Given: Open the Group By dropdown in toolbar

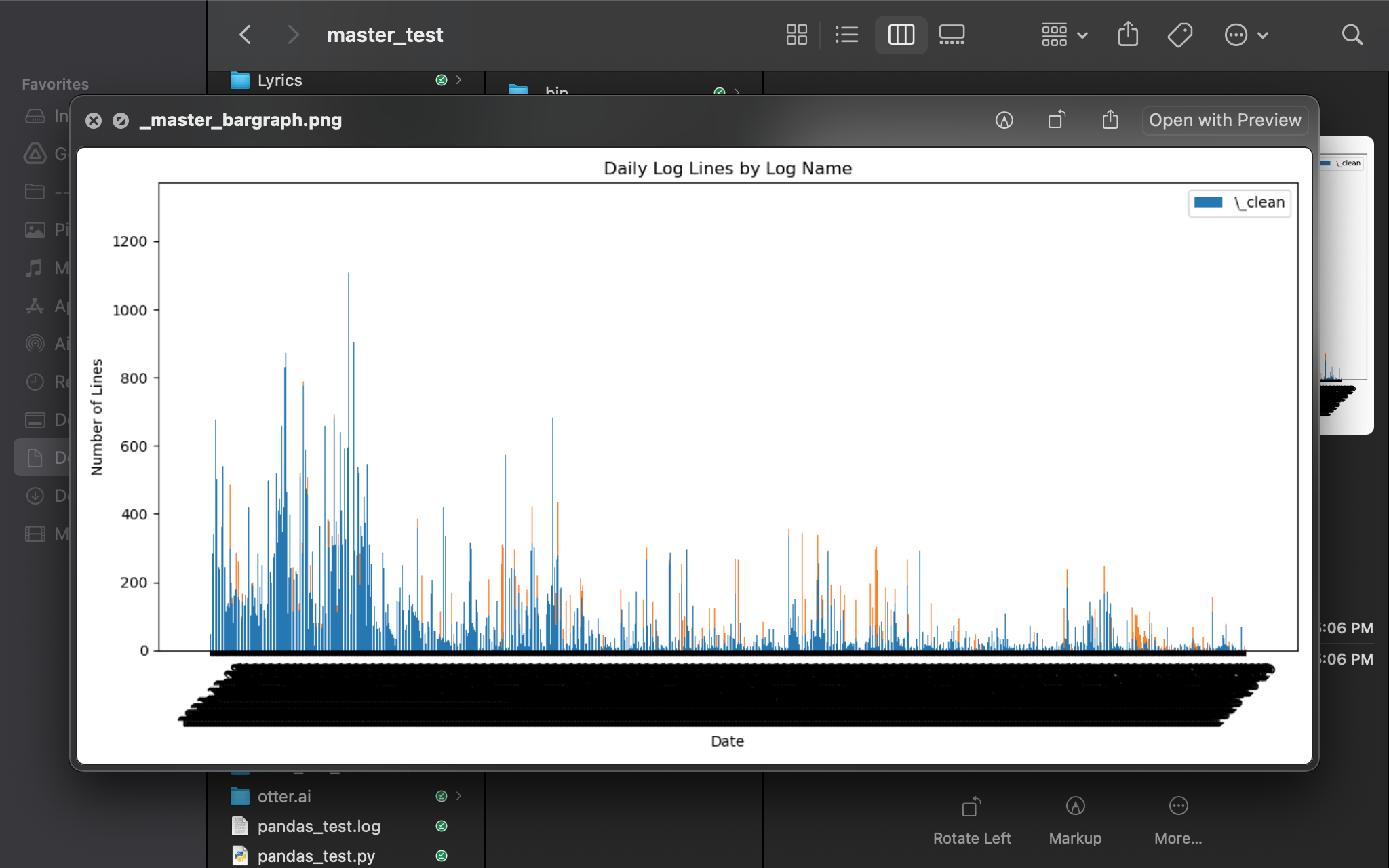Looking at the screenshot, I should (1064, 35).
